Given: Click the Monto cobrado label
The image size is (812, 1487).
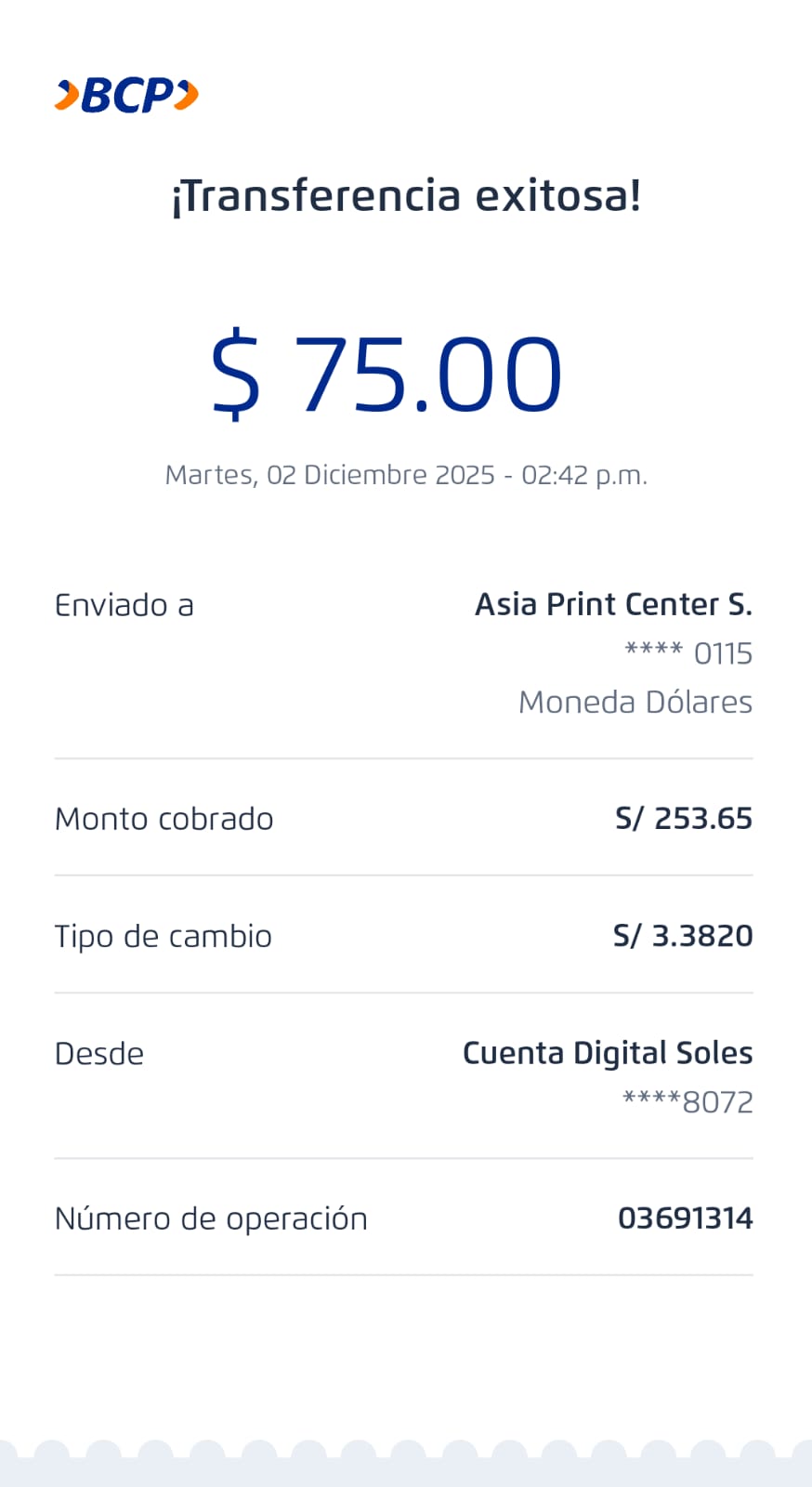Looking at the screenshot, I should 164,820.
